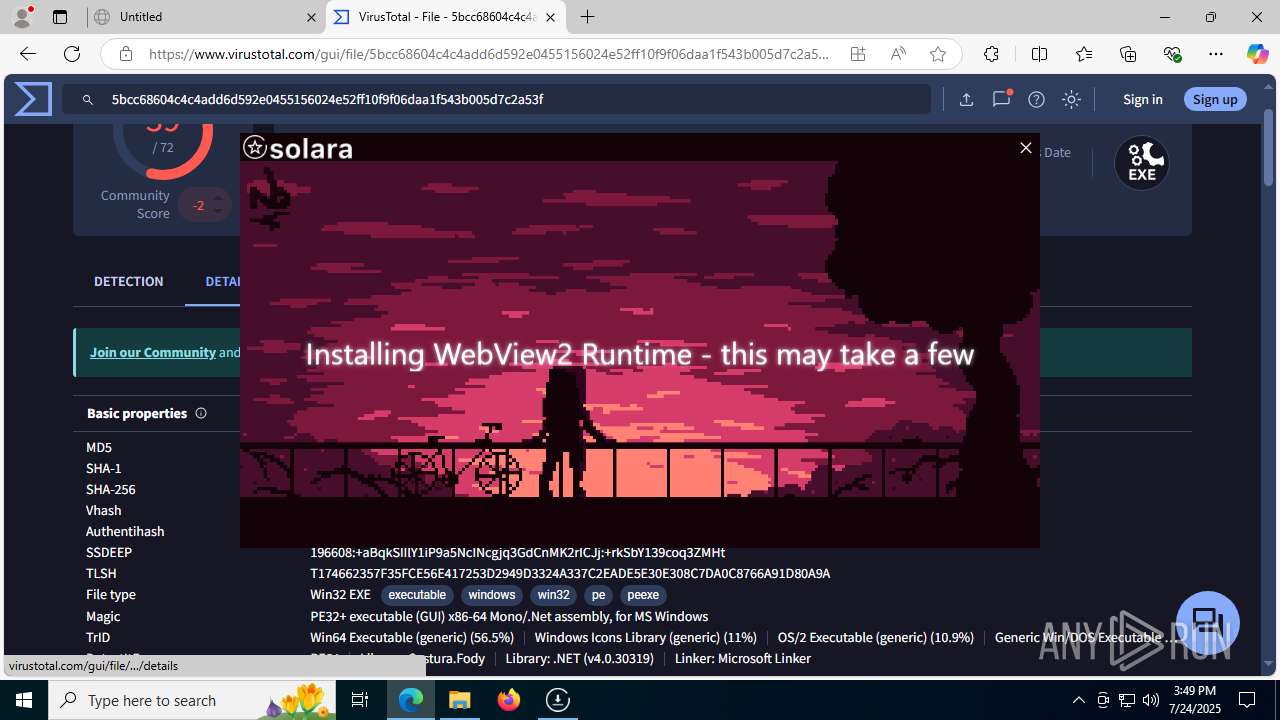
Task: Click the SSDEEP hash value text
Action: [x=517, y=552]
